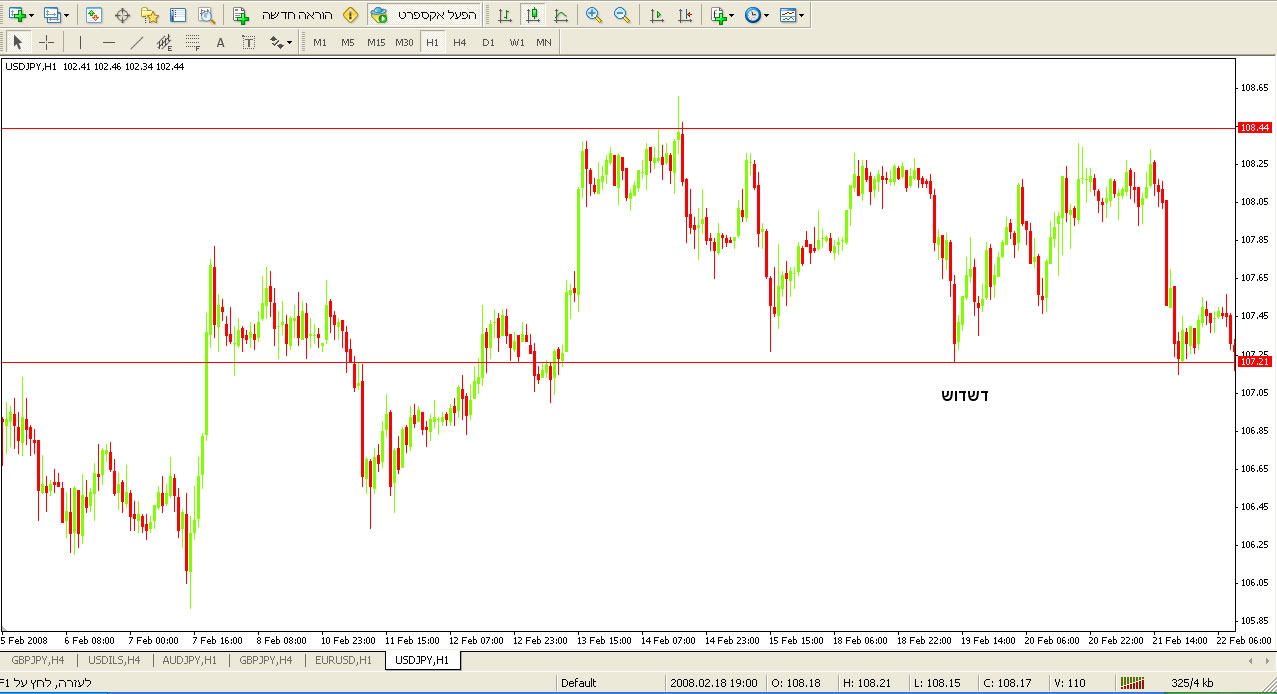
Task: Toggle the chart auto scroll button
Action: 656,15
